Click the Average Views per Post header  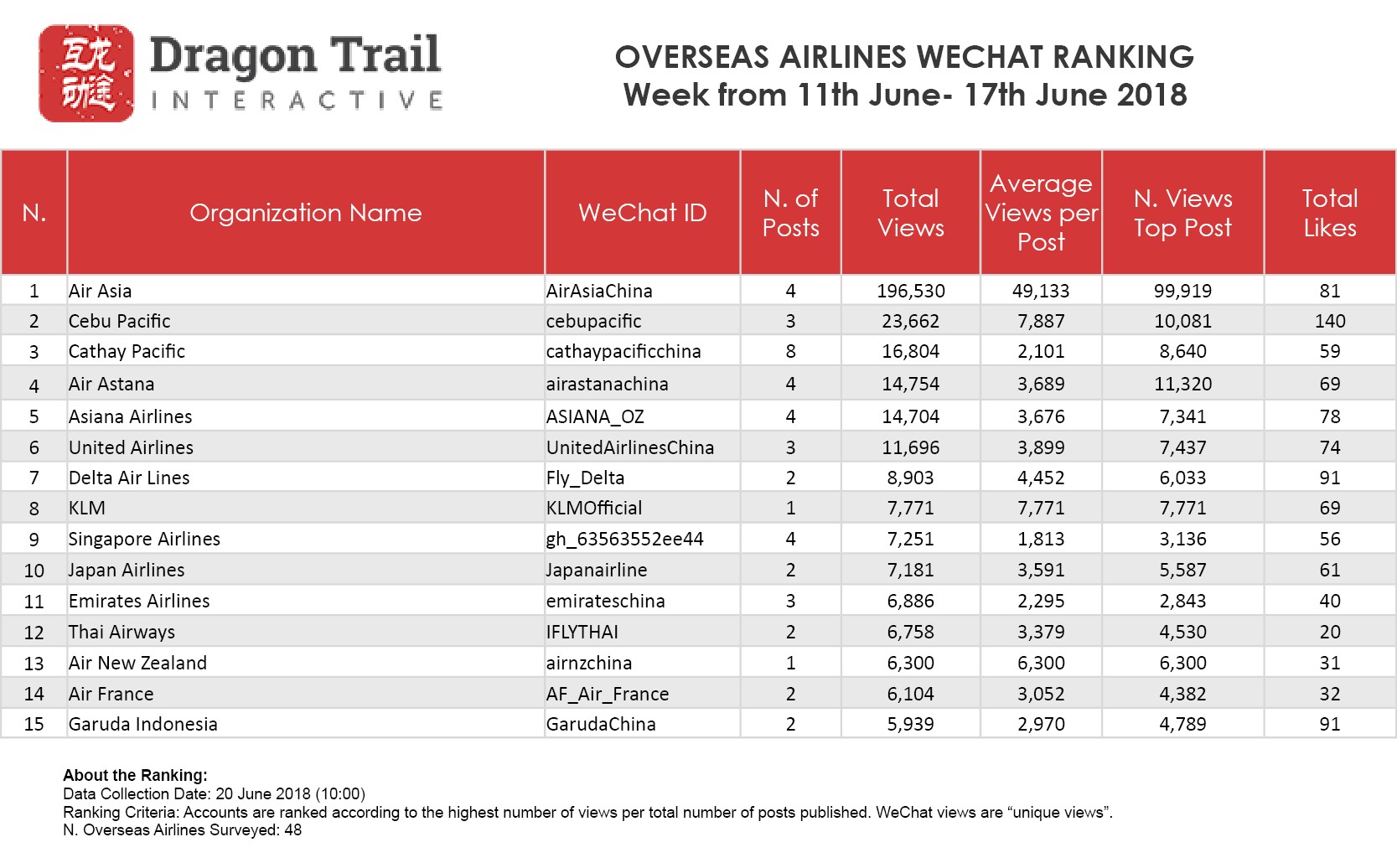pyautogui.click(x=1041, y=213)
